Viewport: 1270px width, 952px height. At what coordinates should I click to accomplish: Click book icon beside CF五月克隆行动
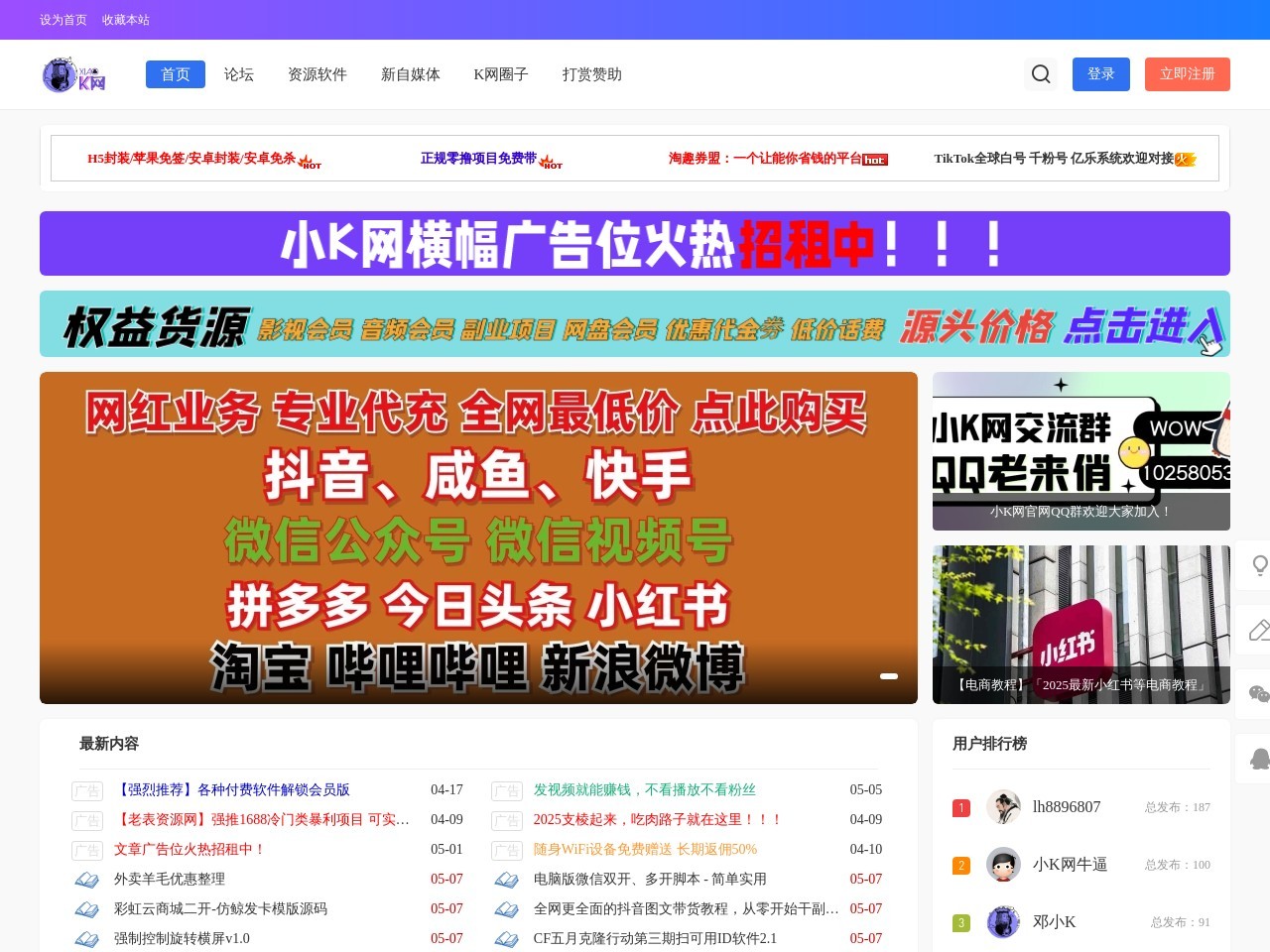[507, 939]
